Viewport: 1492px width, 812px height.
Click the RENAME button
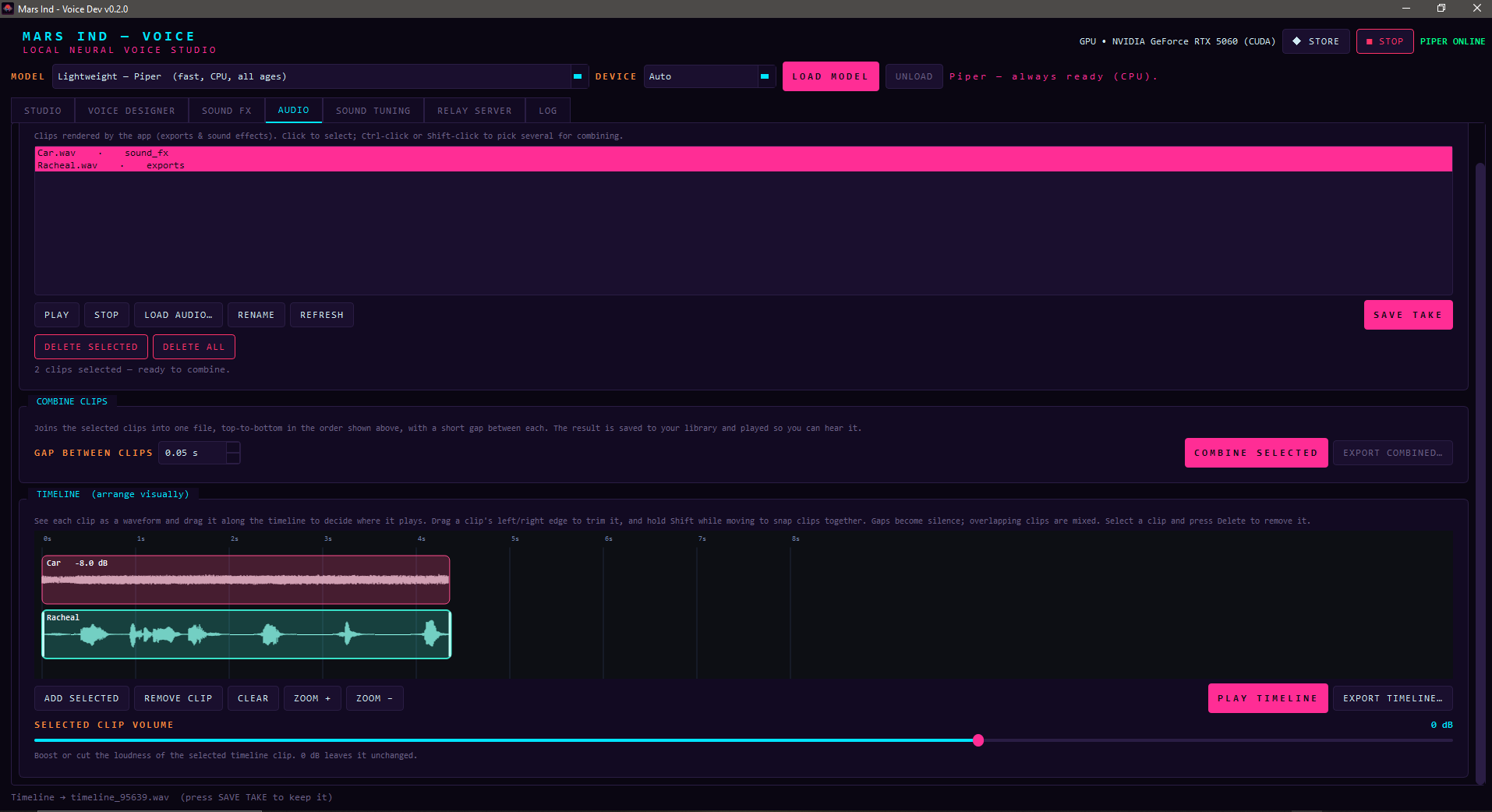[256, 315]
